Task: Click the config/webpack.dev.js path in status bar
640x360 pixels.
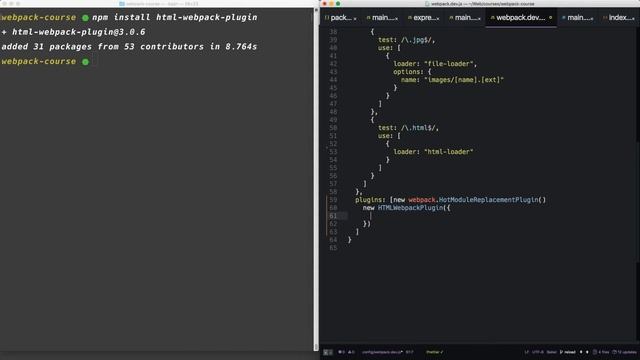Action: coord(382,352)
